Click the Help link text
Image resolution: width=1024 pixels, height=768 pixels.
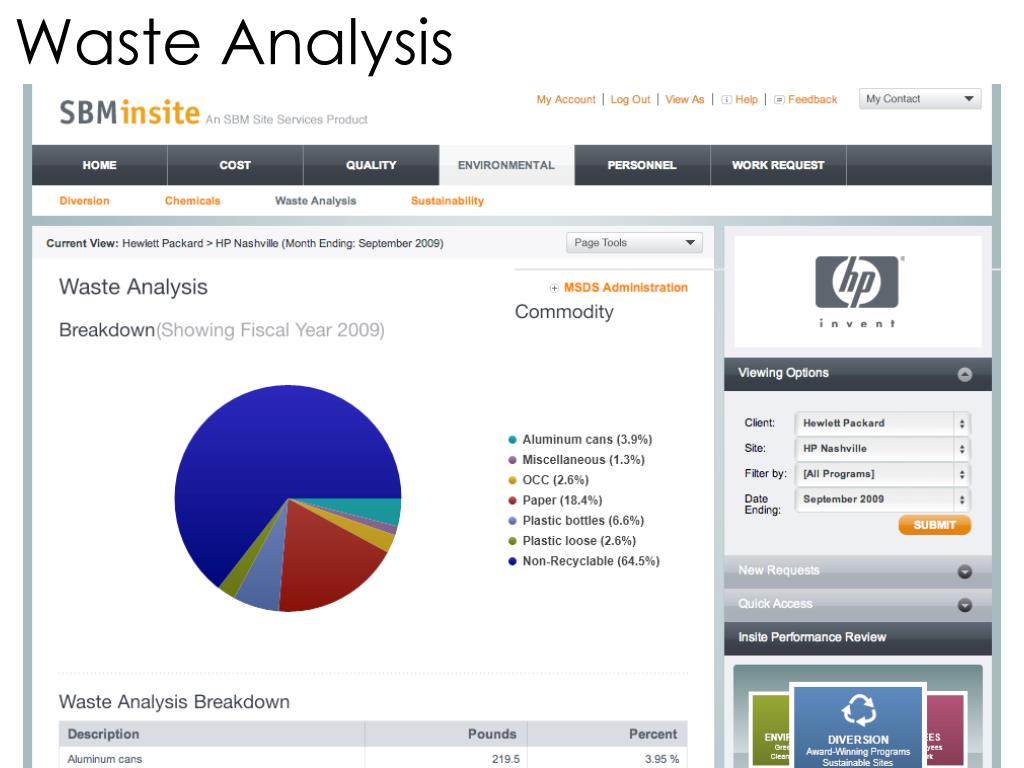746,99
